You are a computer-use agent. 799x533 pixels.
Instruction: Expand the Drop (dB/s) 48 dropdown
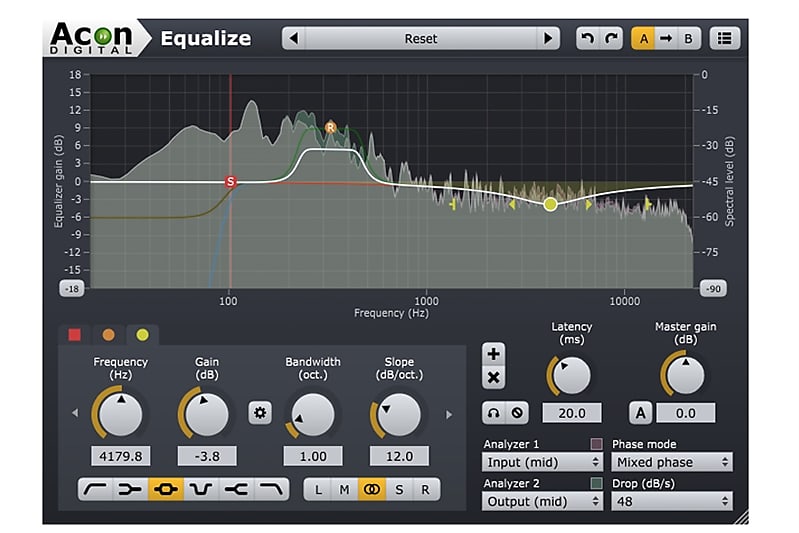tap(672, 501)
